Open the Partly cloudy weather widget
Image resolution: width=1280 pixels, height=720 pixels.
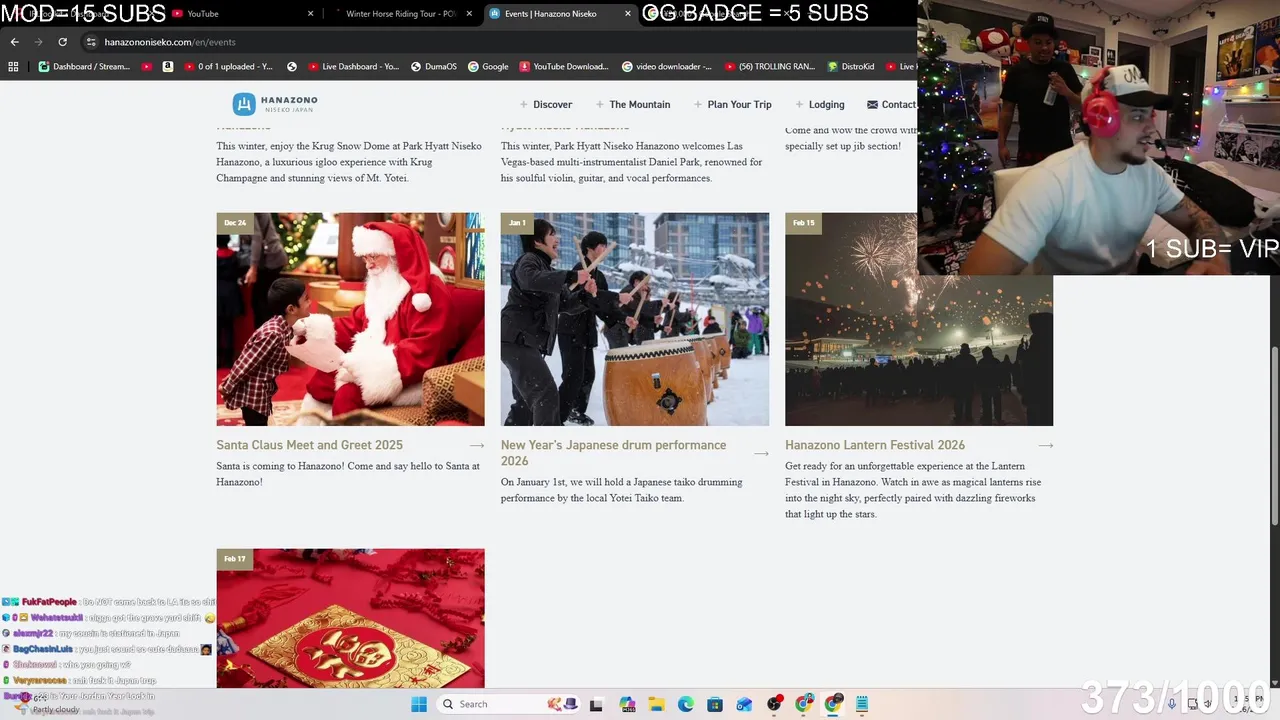coord(45,704)
